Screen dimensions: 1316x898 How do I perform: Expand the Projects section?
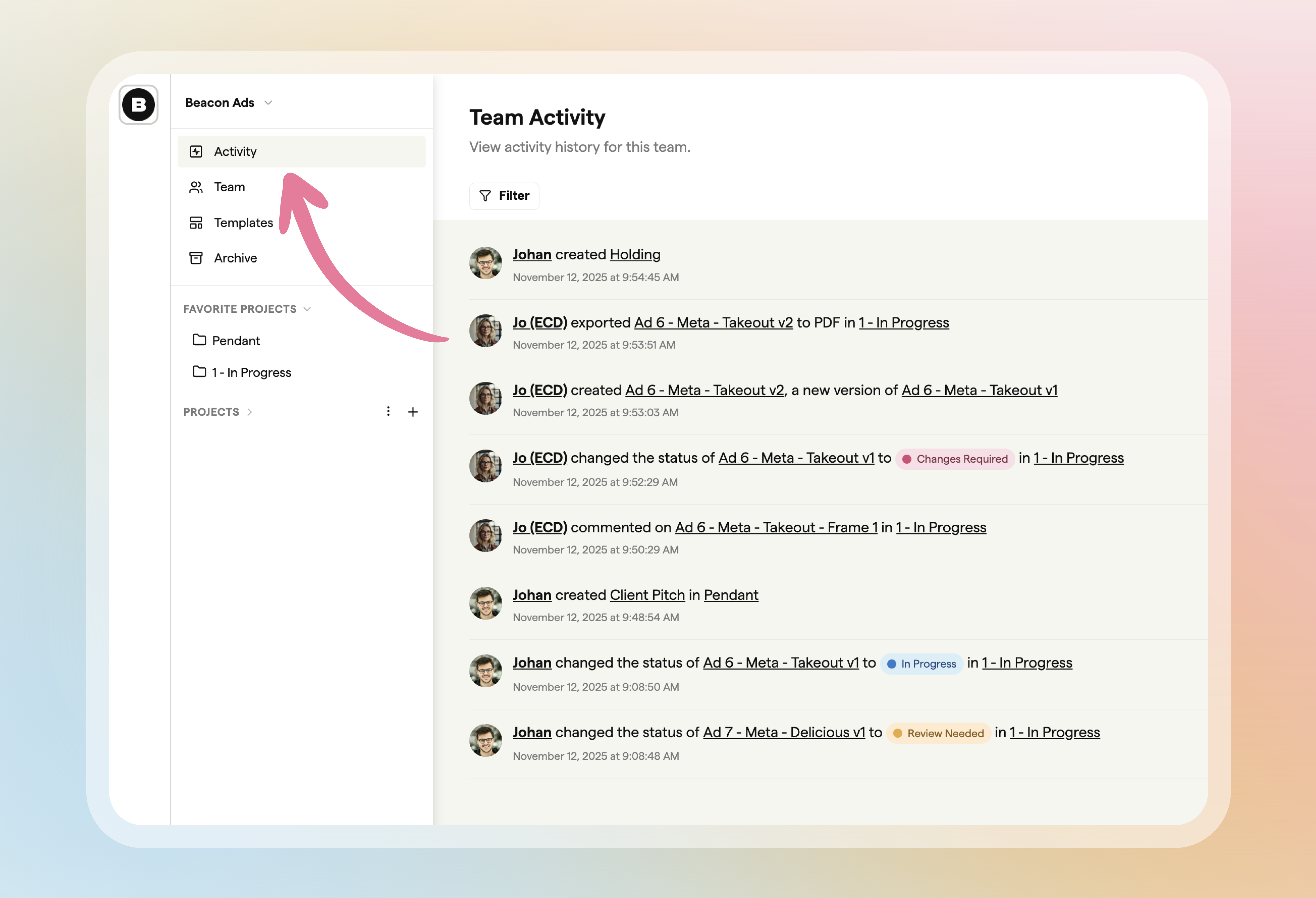pos(217,412)
